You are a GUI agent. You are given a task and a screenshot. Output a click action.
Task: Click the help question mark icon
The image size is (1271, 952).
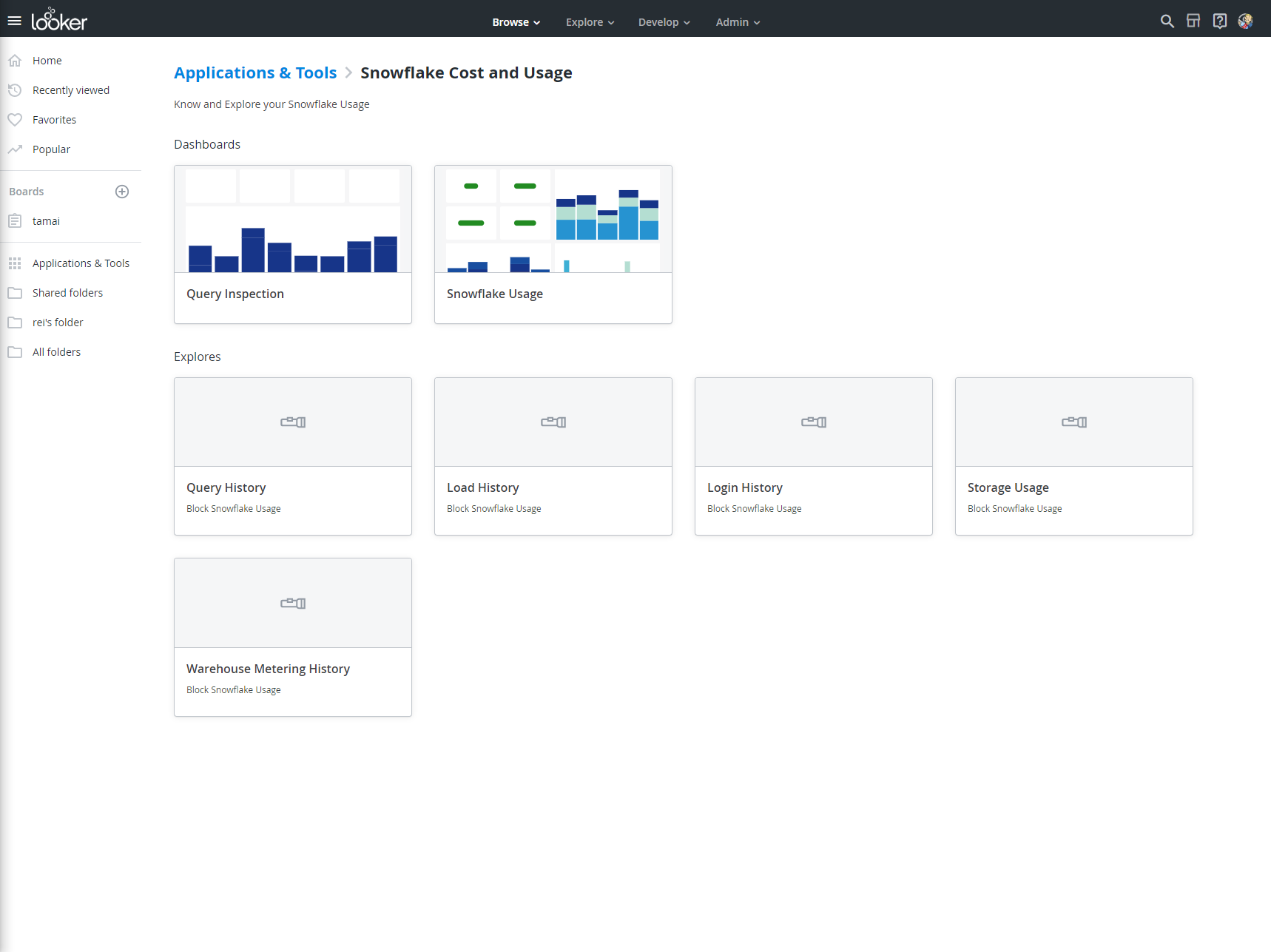click(x=1219, y=21)
